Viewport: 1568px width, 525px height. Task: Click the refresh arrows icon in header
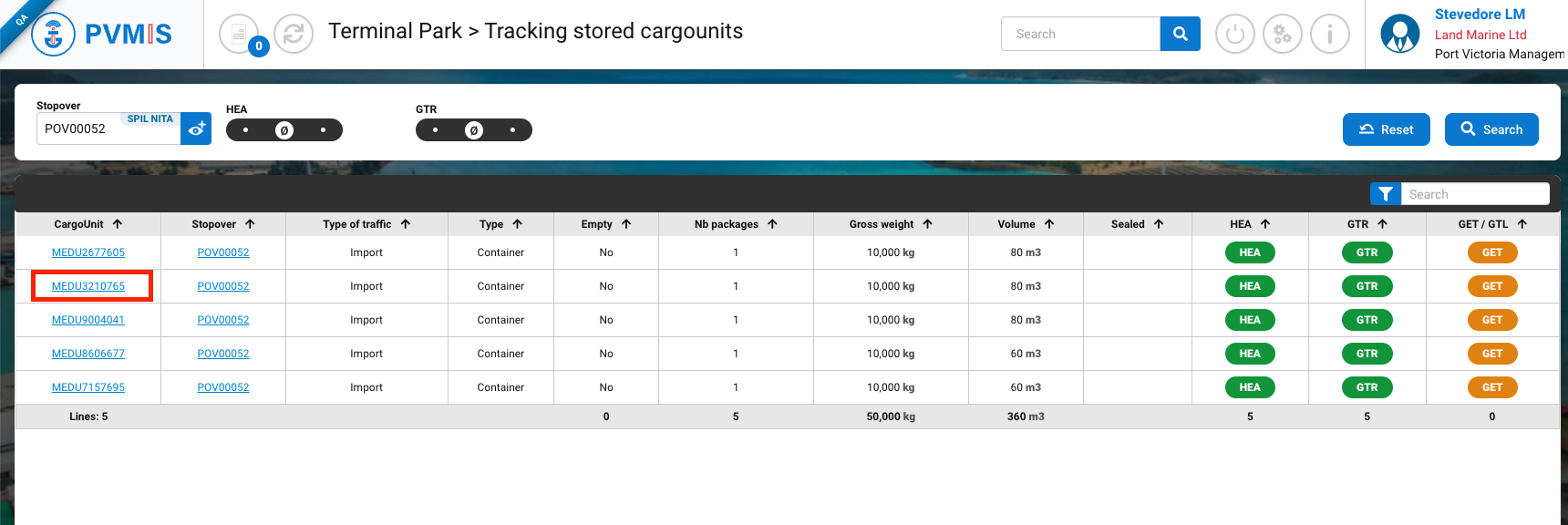pos(294,35)
